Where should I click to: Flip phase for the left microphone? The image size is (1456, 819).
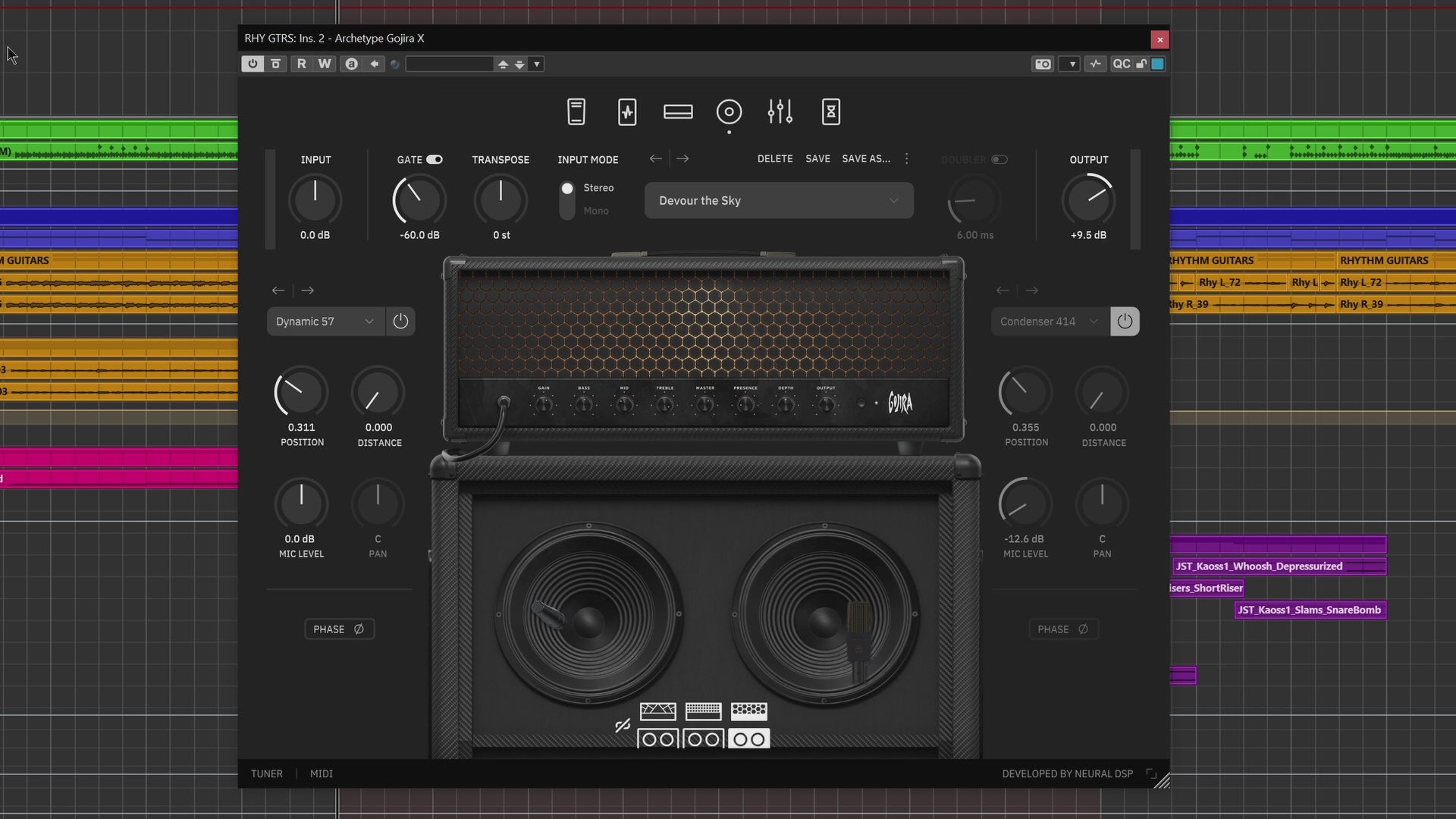pos(339,629)
